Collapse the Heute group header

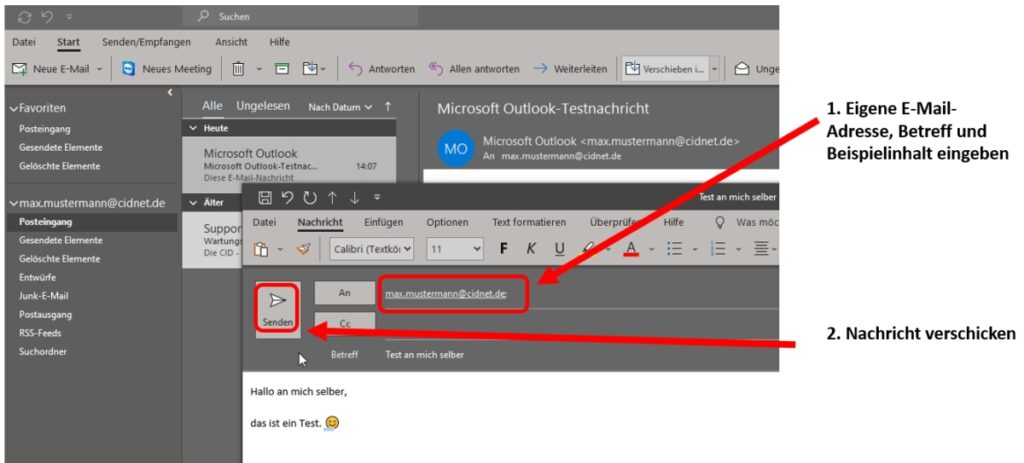[x=193, y=129]
